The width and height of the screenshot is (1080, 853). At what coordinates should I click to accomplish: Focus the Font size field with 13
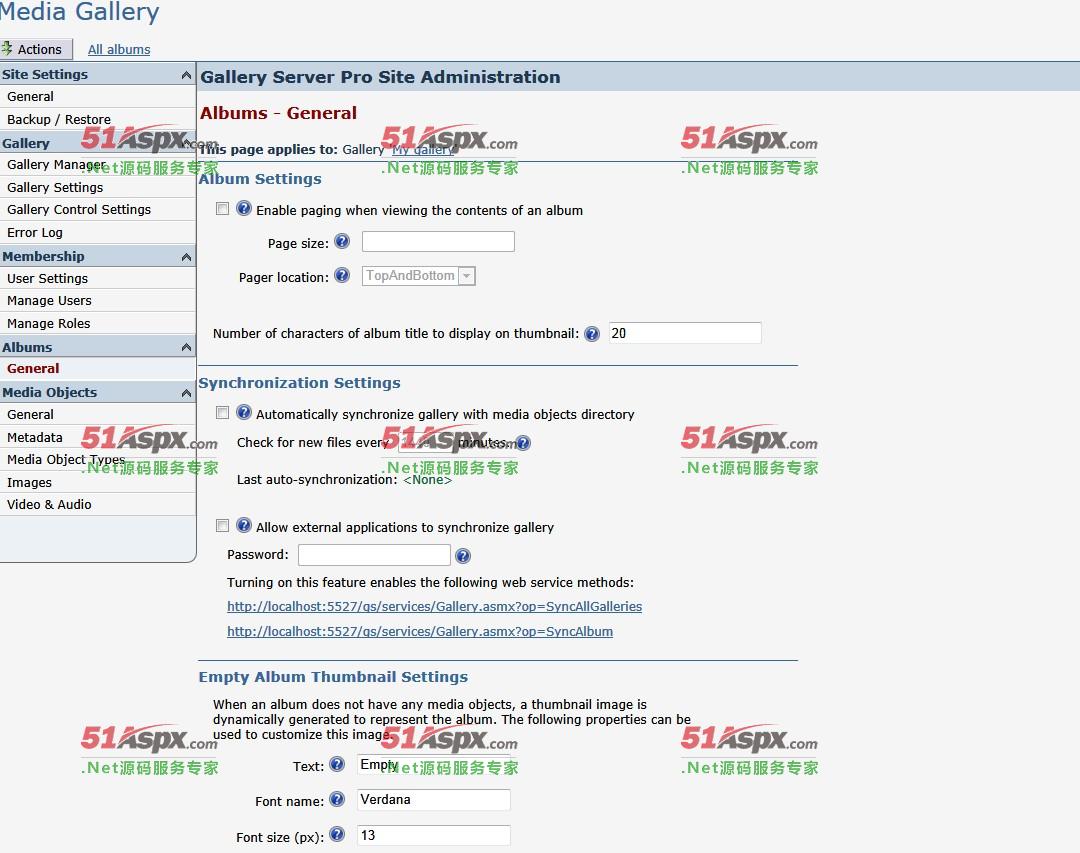point(434,835)
